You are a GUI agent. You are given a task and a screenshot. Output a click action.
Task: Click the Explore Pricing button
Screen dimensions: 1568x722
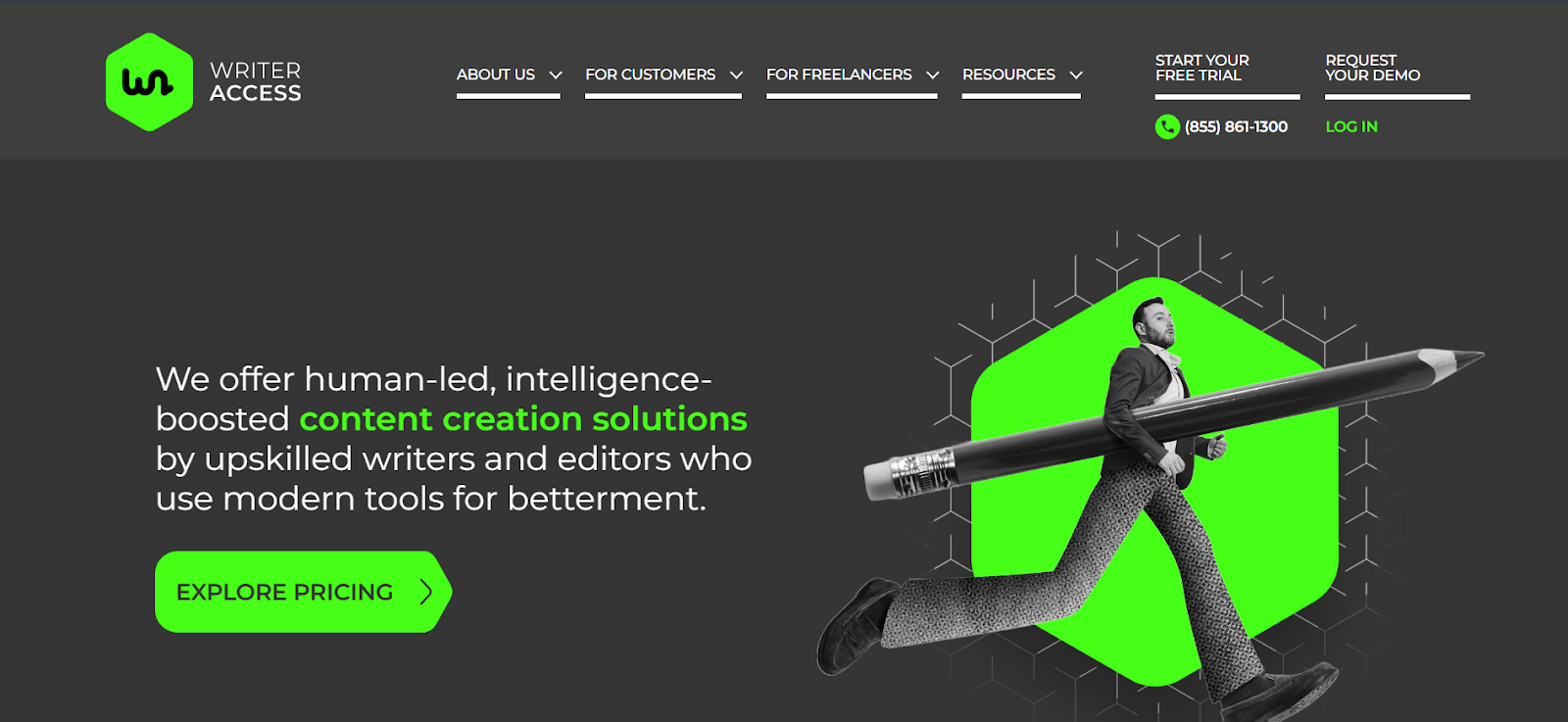click(x=303, y=592)
